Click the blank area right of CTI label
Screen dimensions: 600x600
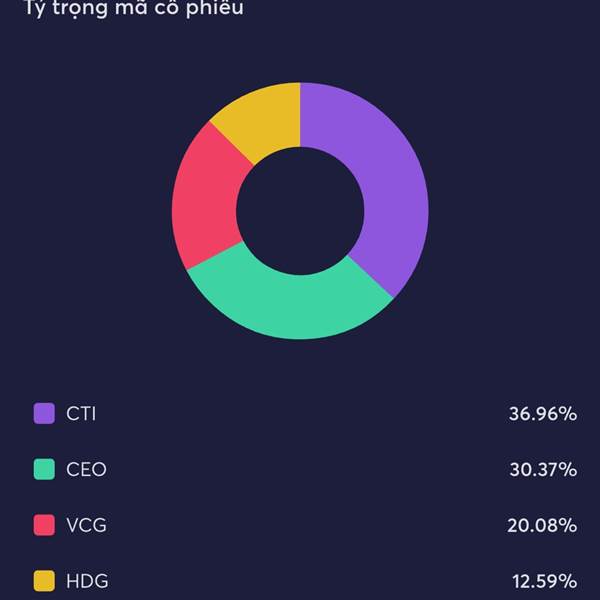click(302, 414)
